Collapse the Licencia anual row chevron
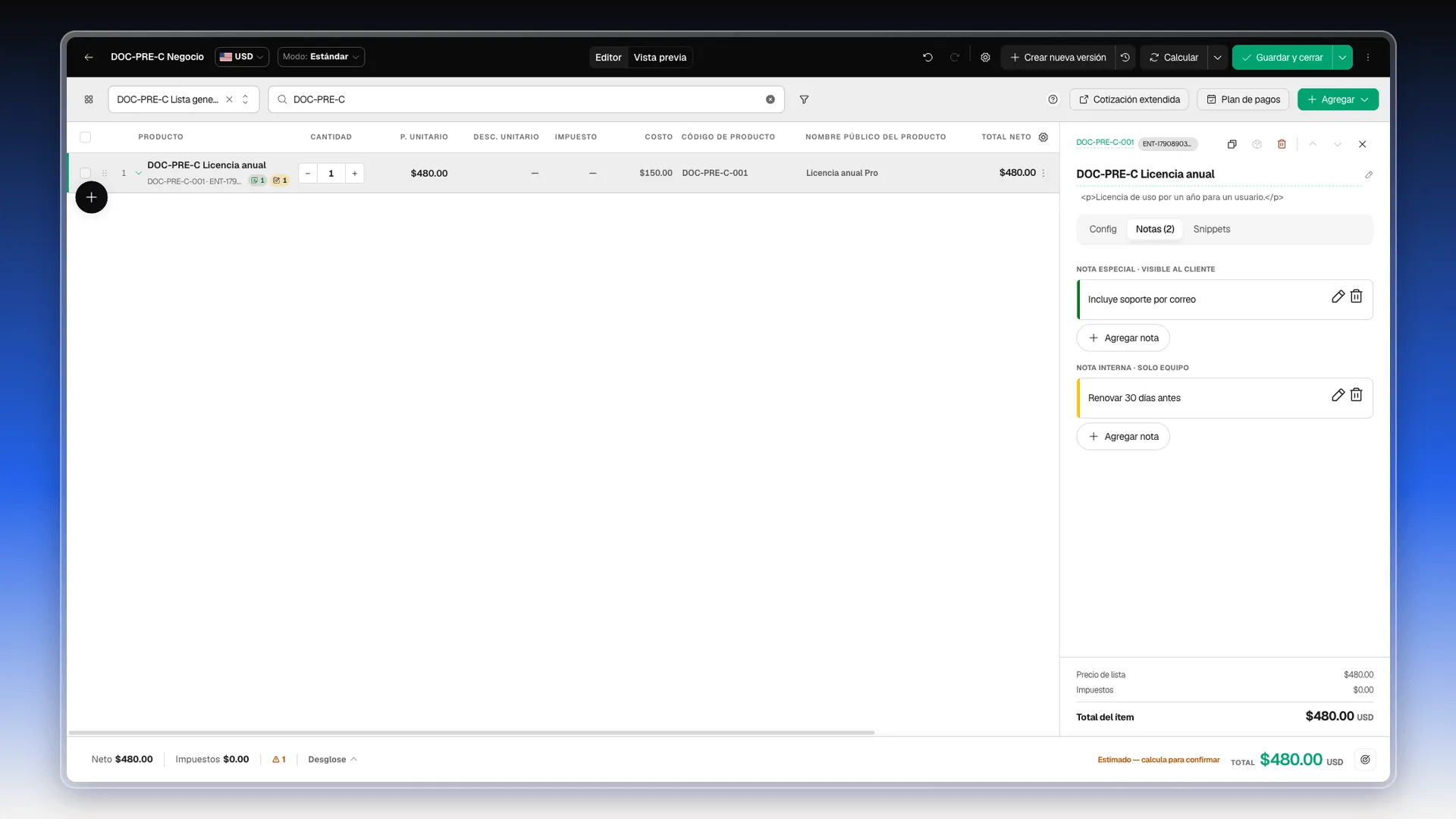This screenshot has width=1456, height=819. [x=139, y=173]
